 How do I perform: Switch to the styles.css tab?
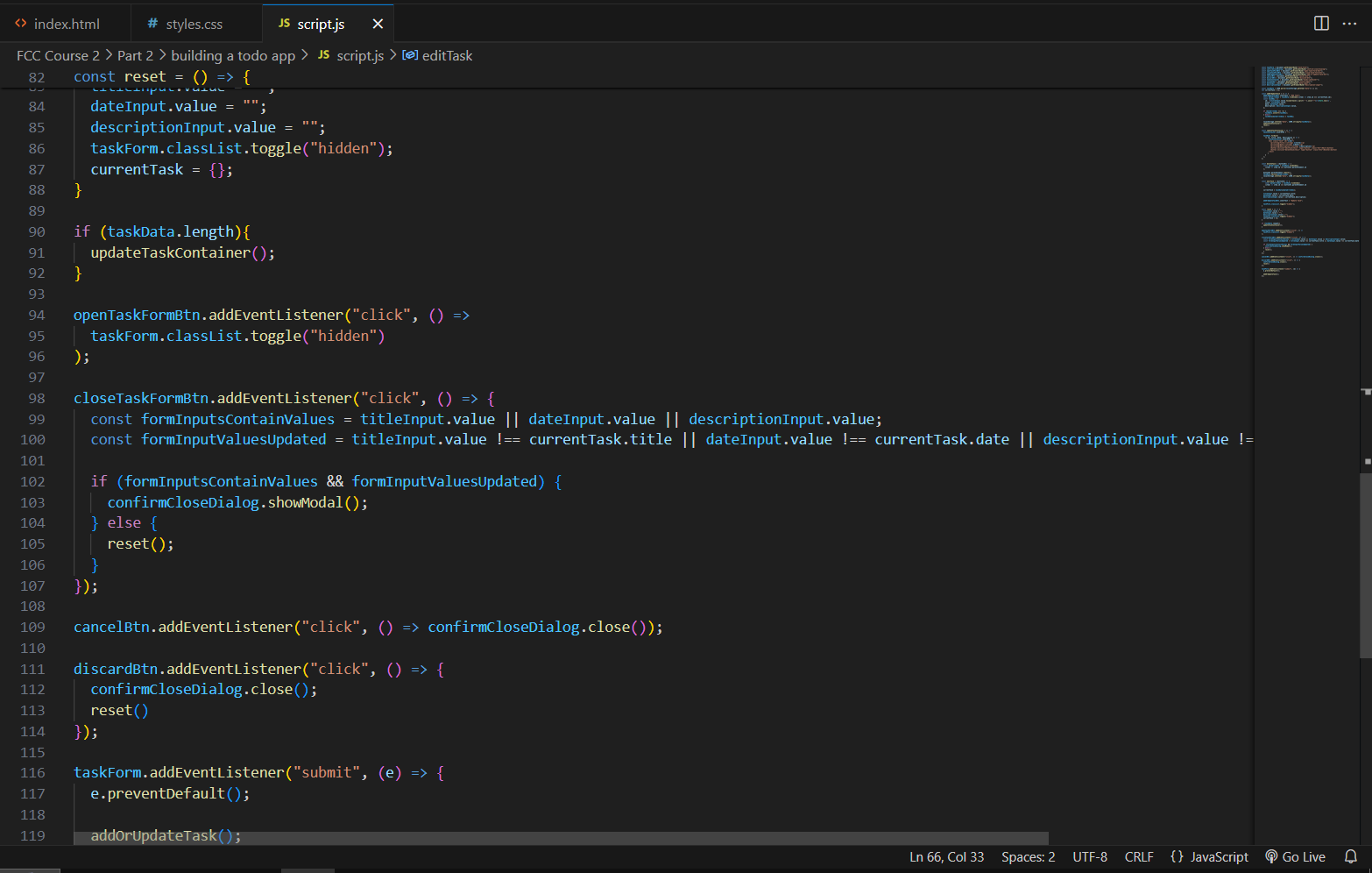[194, 24]
